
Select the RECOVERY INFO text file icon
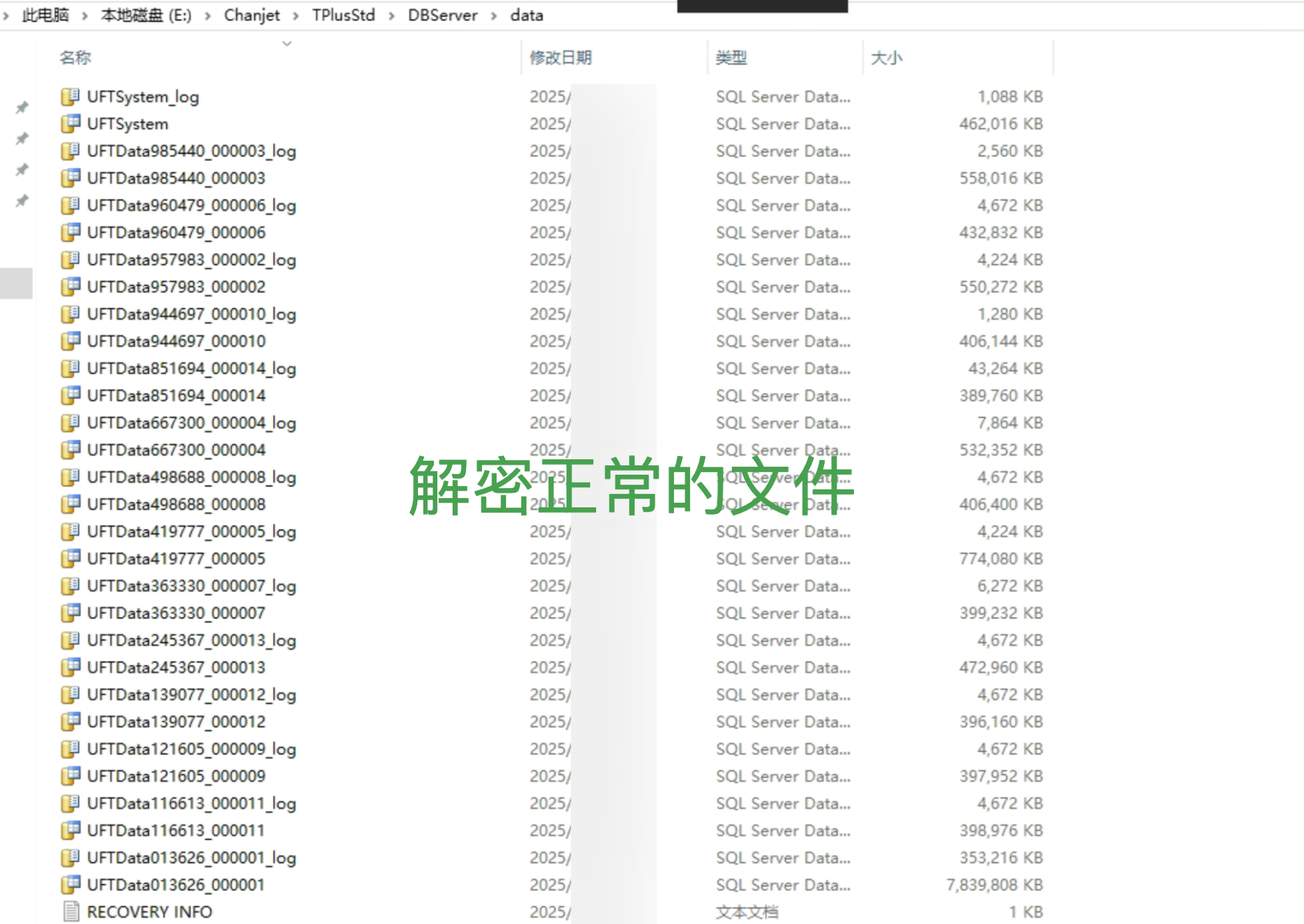(x=70, y=911)
